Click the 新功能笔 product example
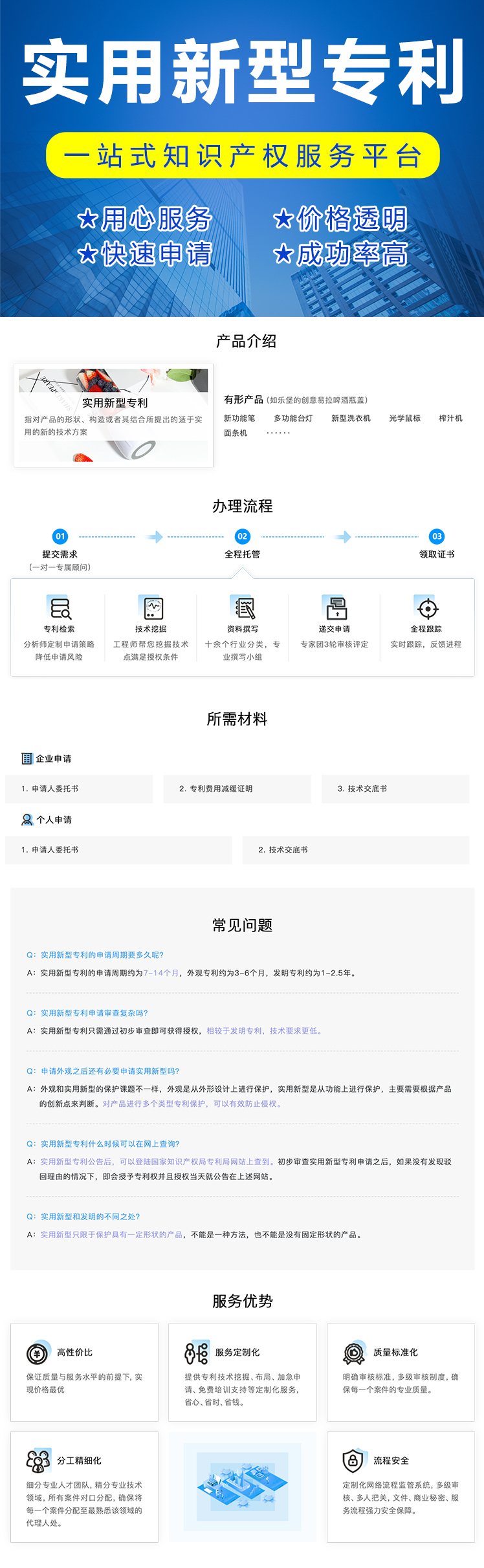 click(x=239, y=419)
